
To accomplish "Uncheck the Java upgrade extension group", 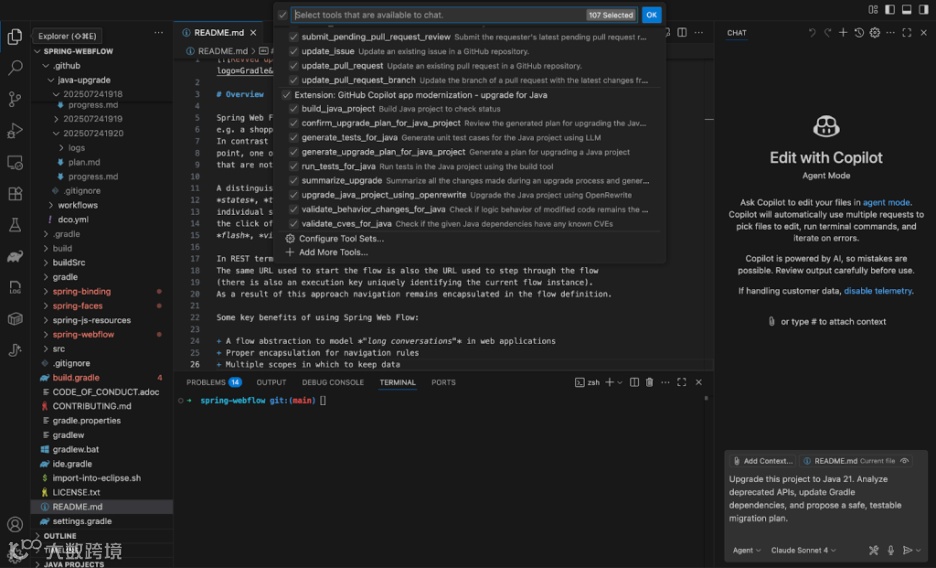I will pos(287,95).
